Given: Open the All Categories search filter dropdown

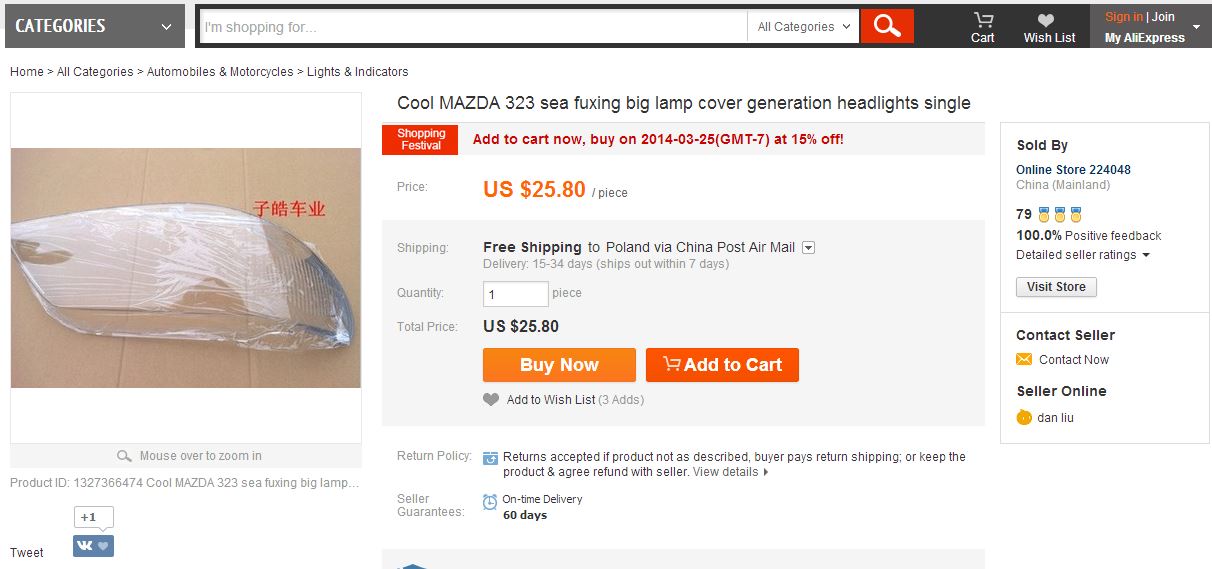Looking at the screenshot, I should (804, 27).
